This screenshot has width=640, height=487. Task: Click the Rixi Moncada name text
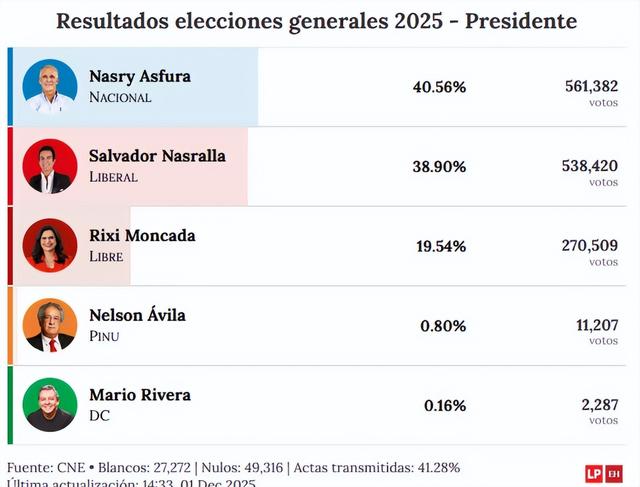[x=142, y=236]
